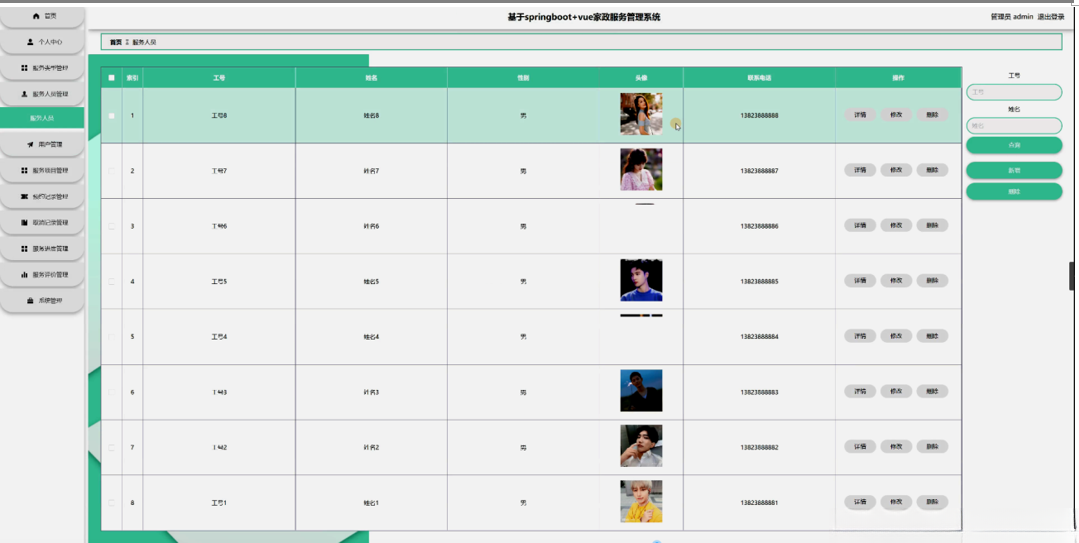This screenshot has width=1079, height=543.
Task: Open 详情 for row 工号2
Action: click(x=860, y=447)
